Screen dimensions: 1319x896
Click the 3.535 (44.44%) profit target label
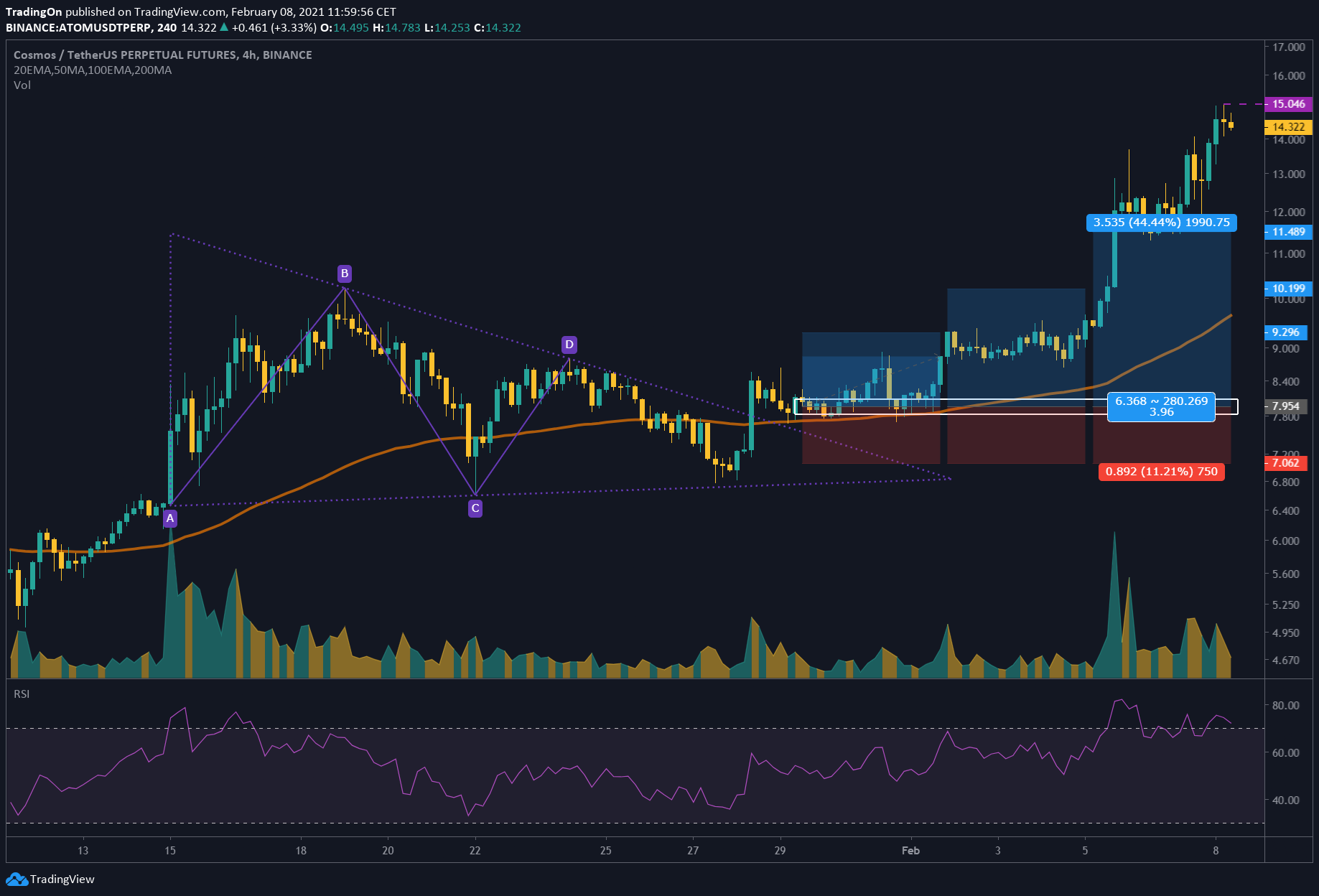tap(1161, 223)
